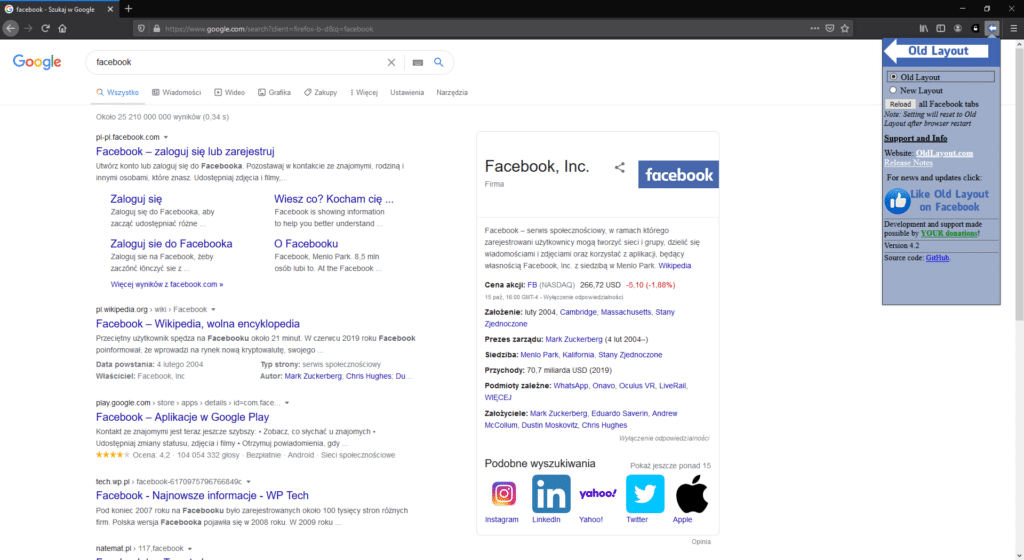
Task: Open the Apple related search icon
Action: pos(692,494)
